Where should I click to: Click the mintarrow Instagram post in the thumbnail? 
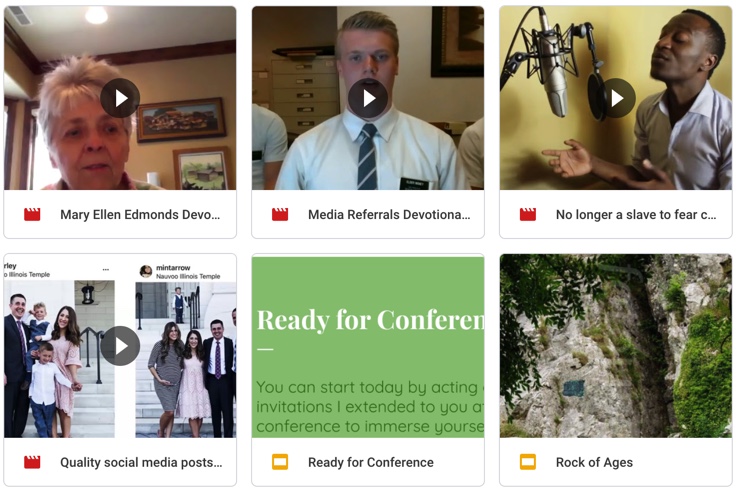pyautogui.click(x=186, y=350)
